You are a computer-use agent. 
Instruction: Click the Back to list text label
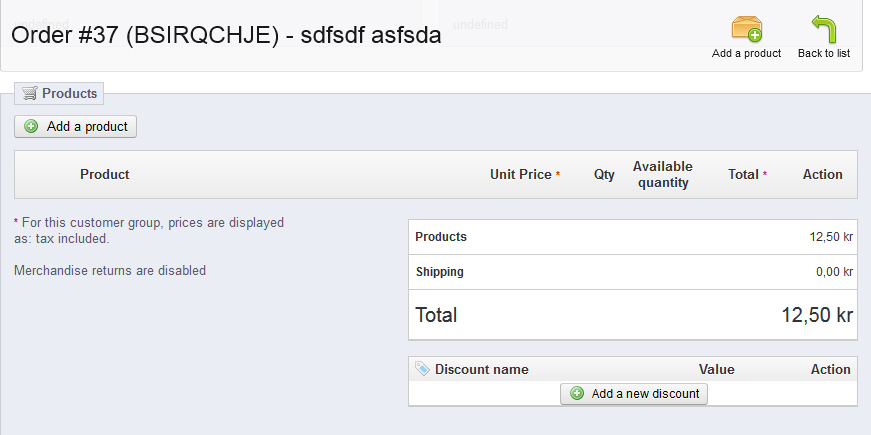pyautogui.click(x=824, y=53)
